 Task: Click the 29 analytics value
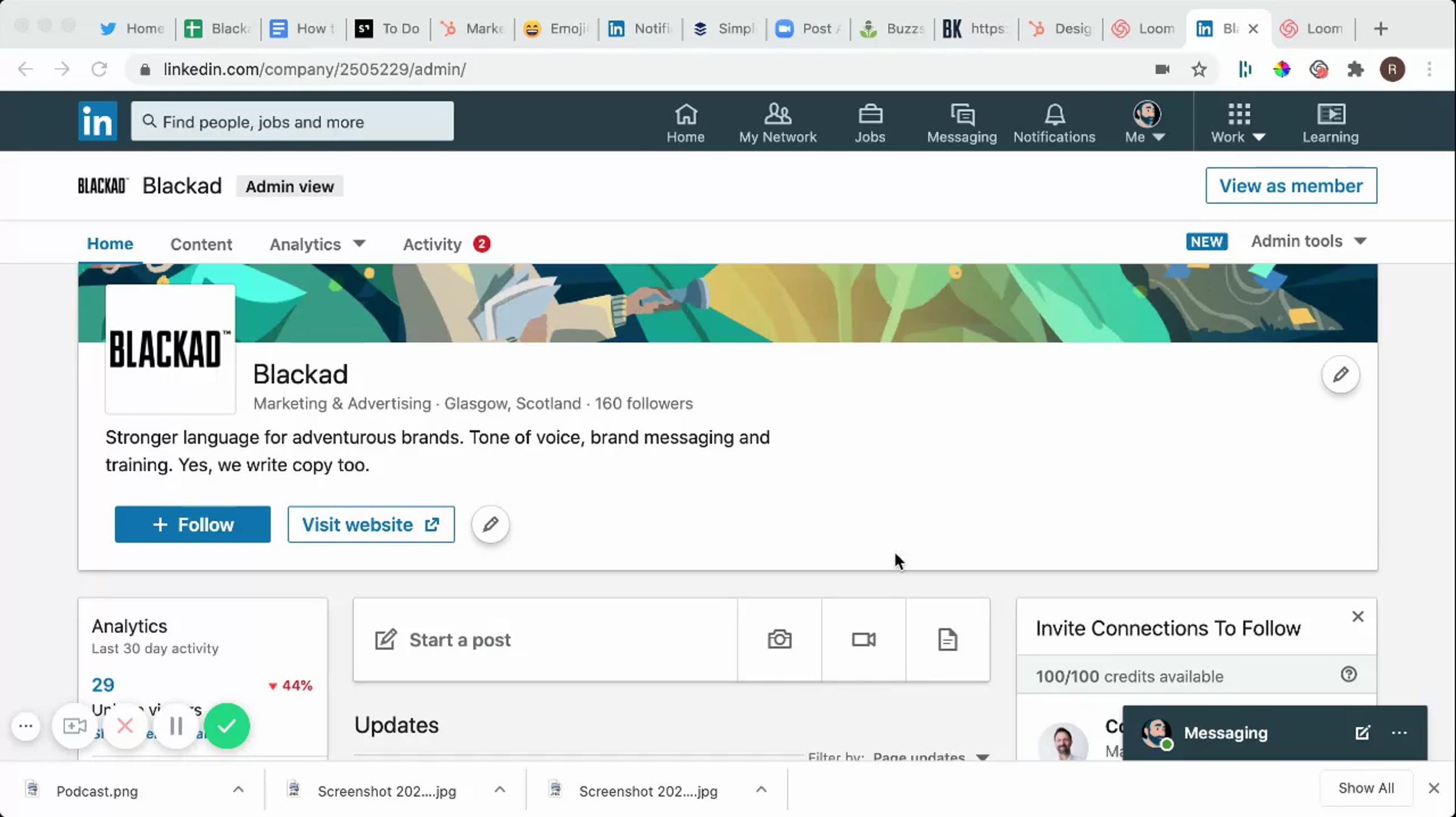(x=103, y=685)
